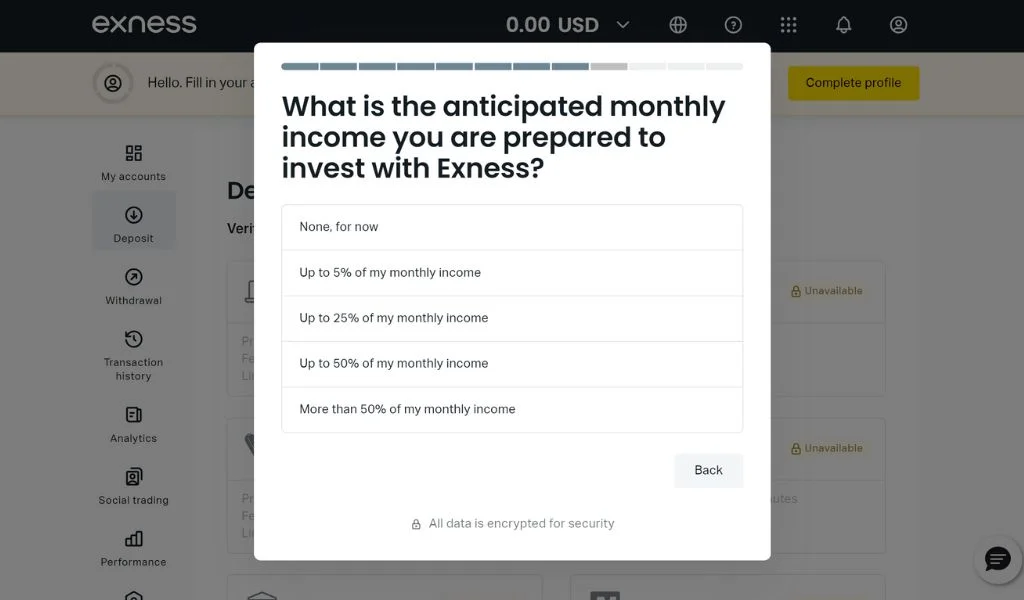The image size is (1024, 600).
Task: Select 'None, for now'
Action: 512,227
